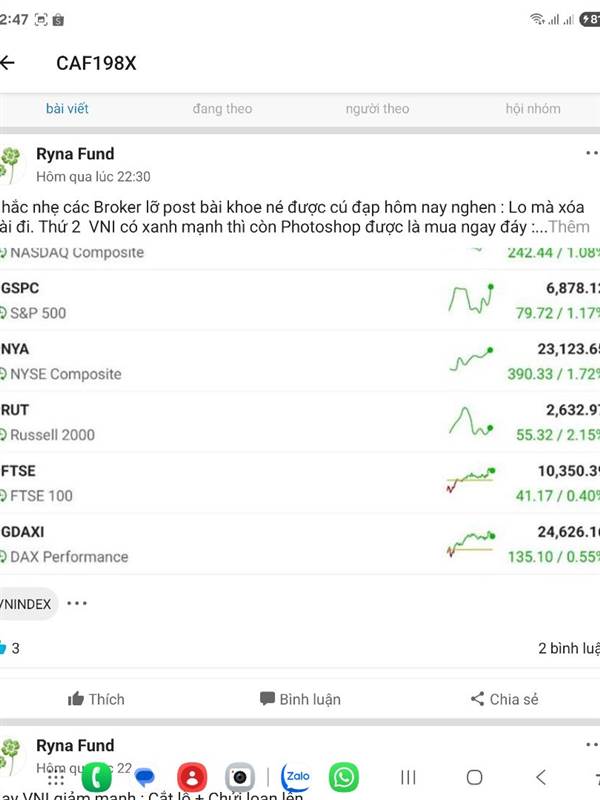Open the Contacts app in the dock
Image resolution: width=600 pixels, height=800 pixels.
pos(192,777)
